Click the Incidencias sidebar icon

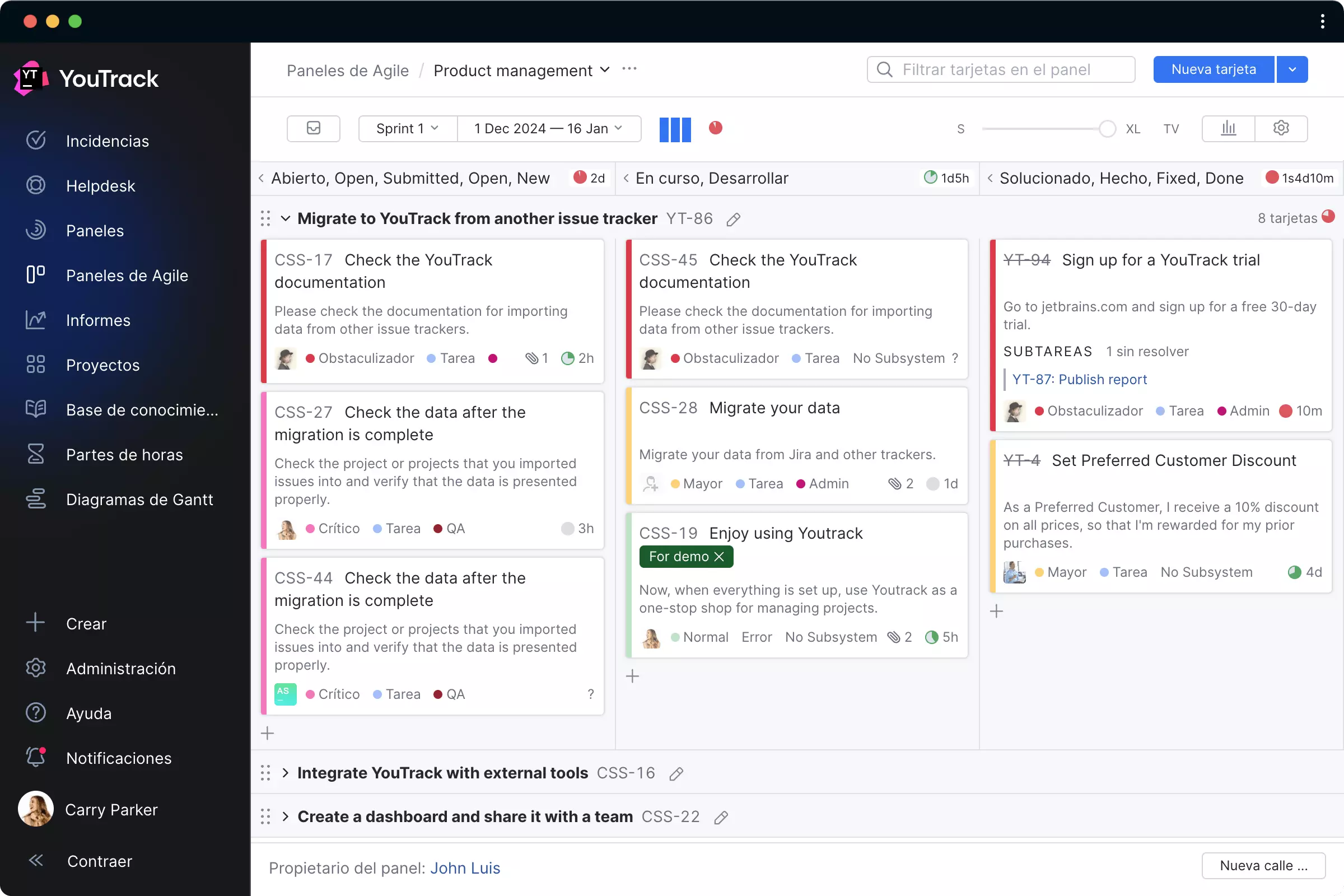[37, 140]
